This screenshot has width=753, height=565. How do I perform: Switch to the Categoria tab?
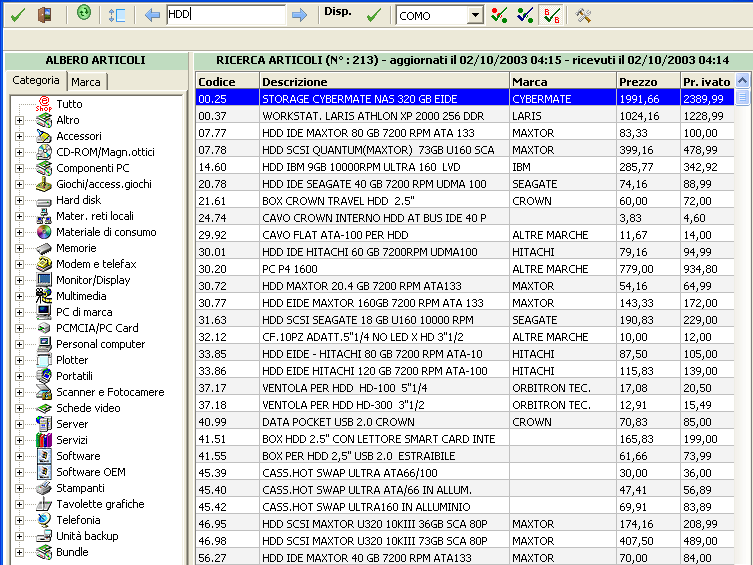tap(36, 80)
